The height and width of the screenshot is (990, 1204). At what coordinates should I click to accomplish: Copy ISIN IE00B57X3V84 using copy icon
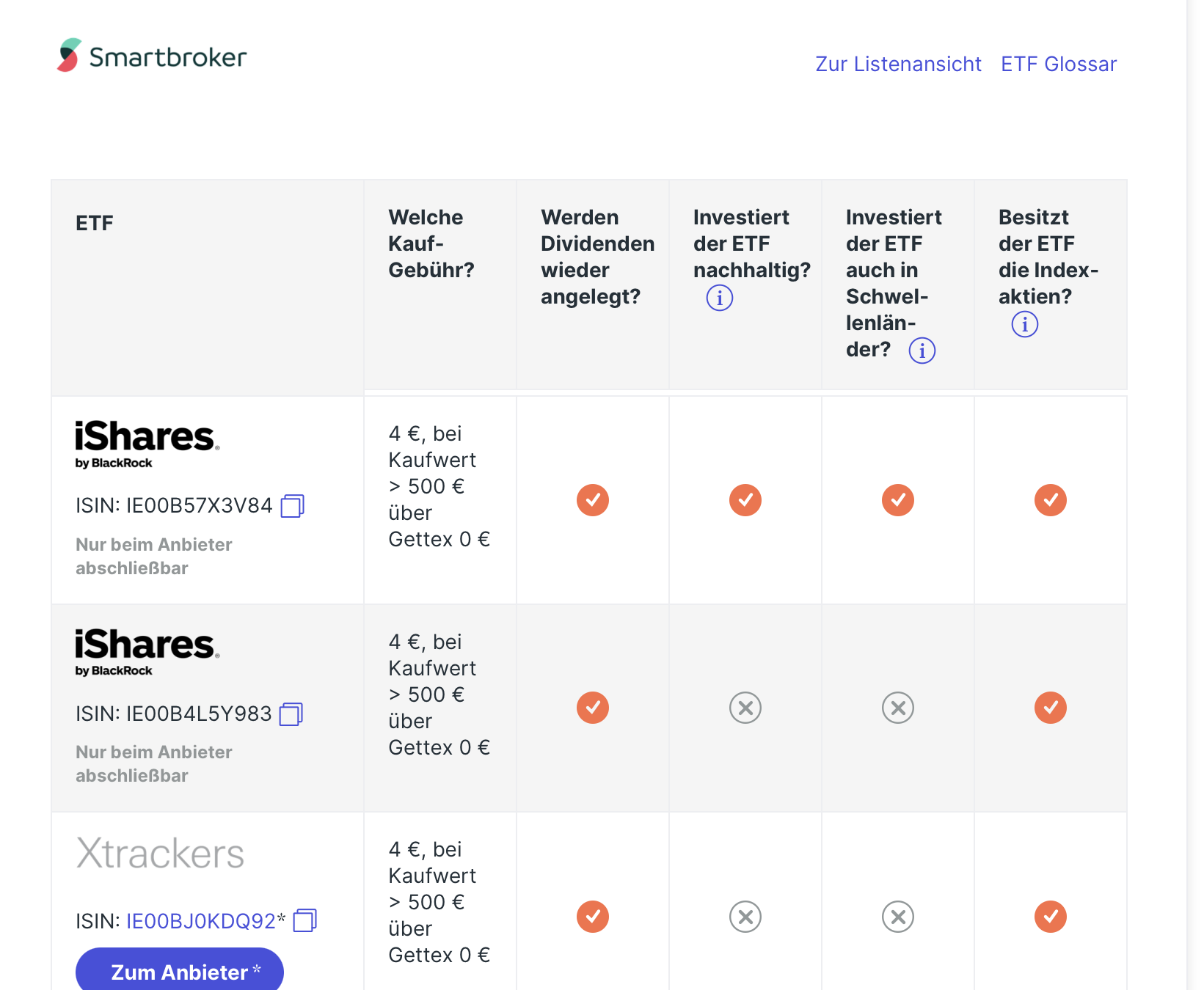pos(292,506)
